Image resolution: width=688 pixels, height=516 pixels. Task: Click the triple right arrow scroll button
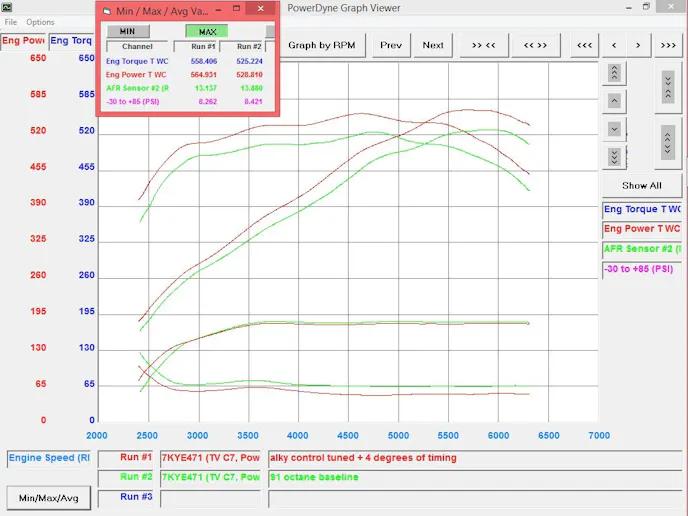tap(668, 45)
